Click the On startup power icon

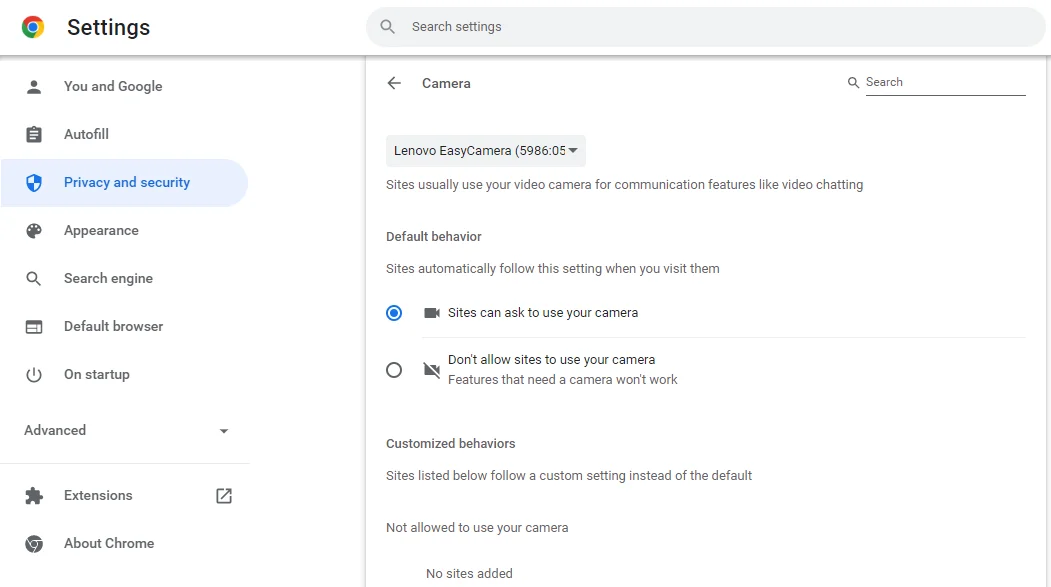click(34, 375)
